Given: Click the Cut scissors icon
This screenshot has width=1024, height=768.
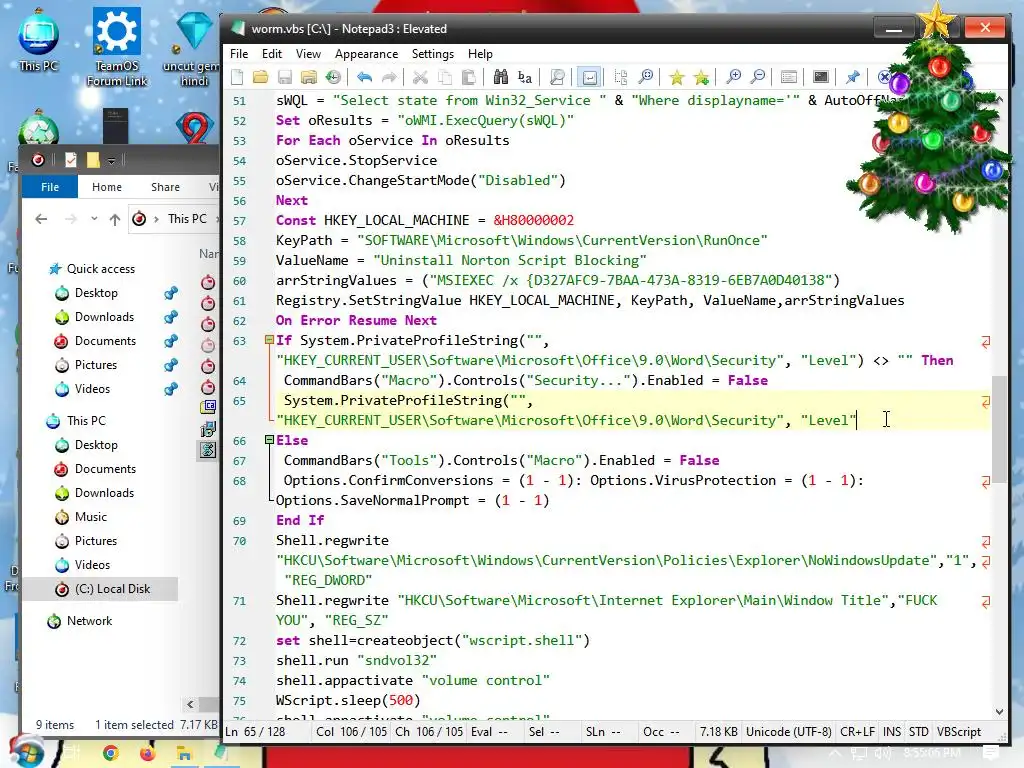Looking at the screenshot, I should [421, 77].
